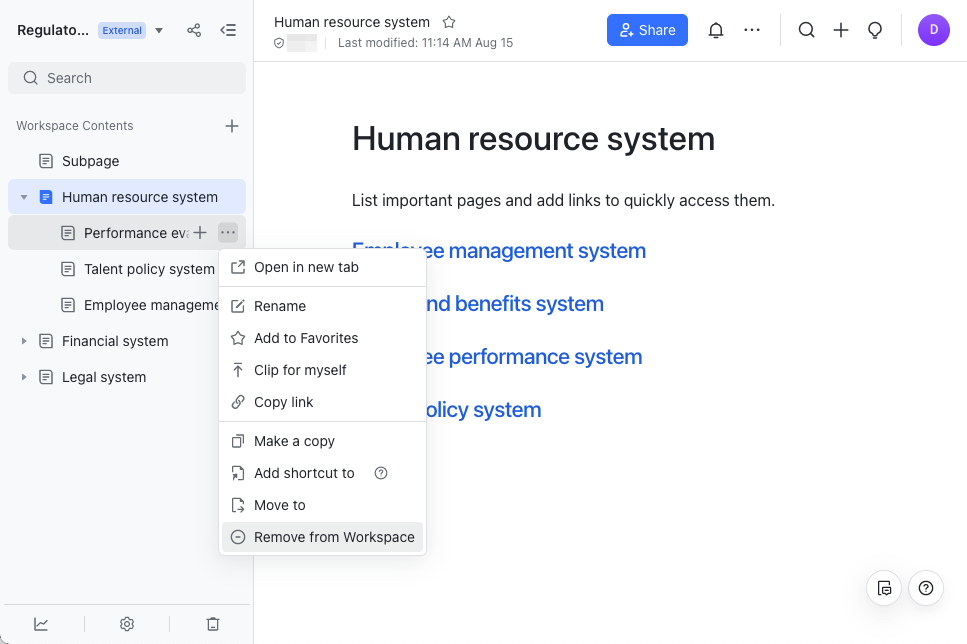
Task: Open the performance system link
Action: tap(534, 357)
